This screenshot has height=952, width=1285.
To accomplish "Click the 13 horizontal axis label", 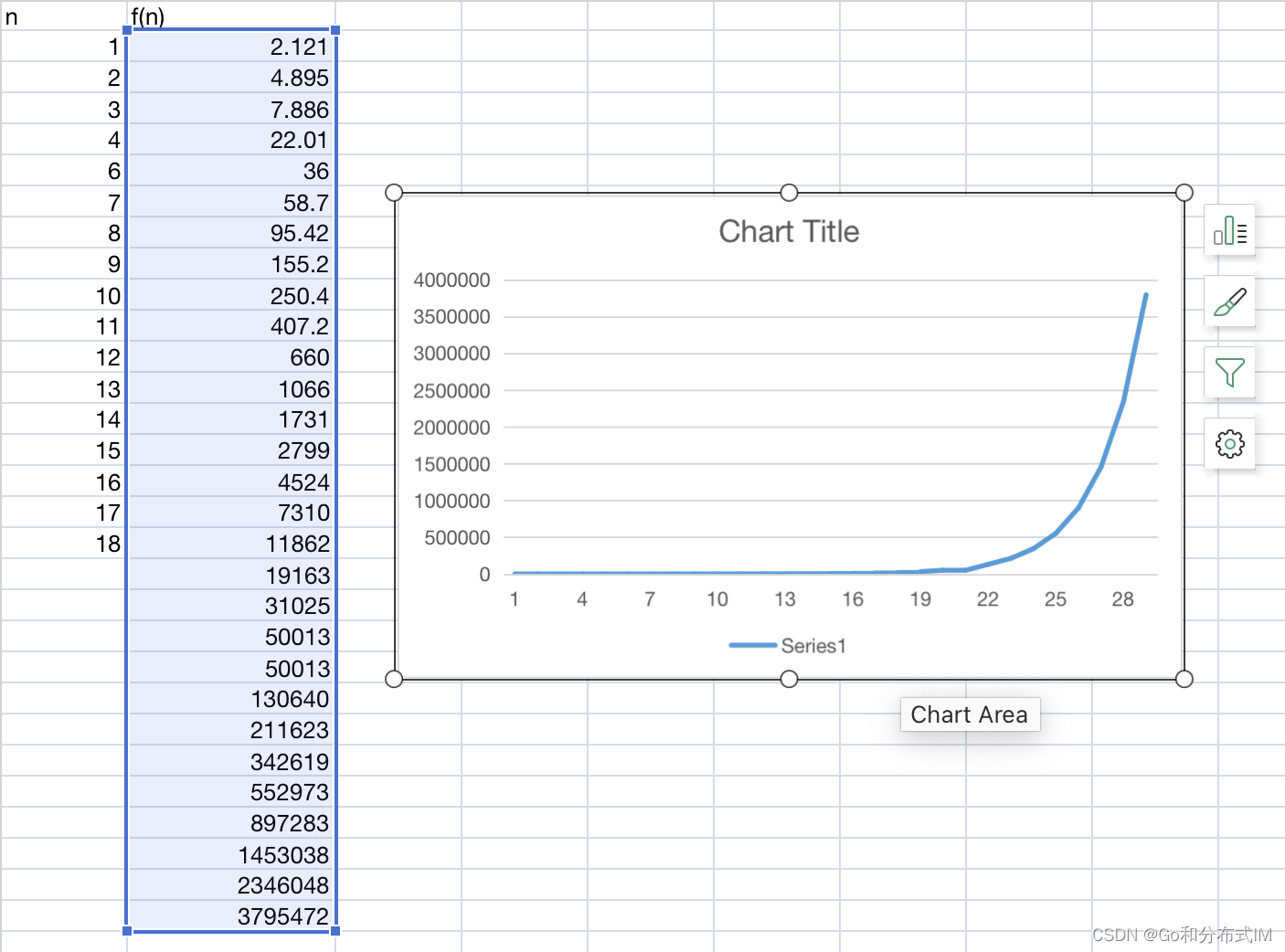I will coord(784,599).
